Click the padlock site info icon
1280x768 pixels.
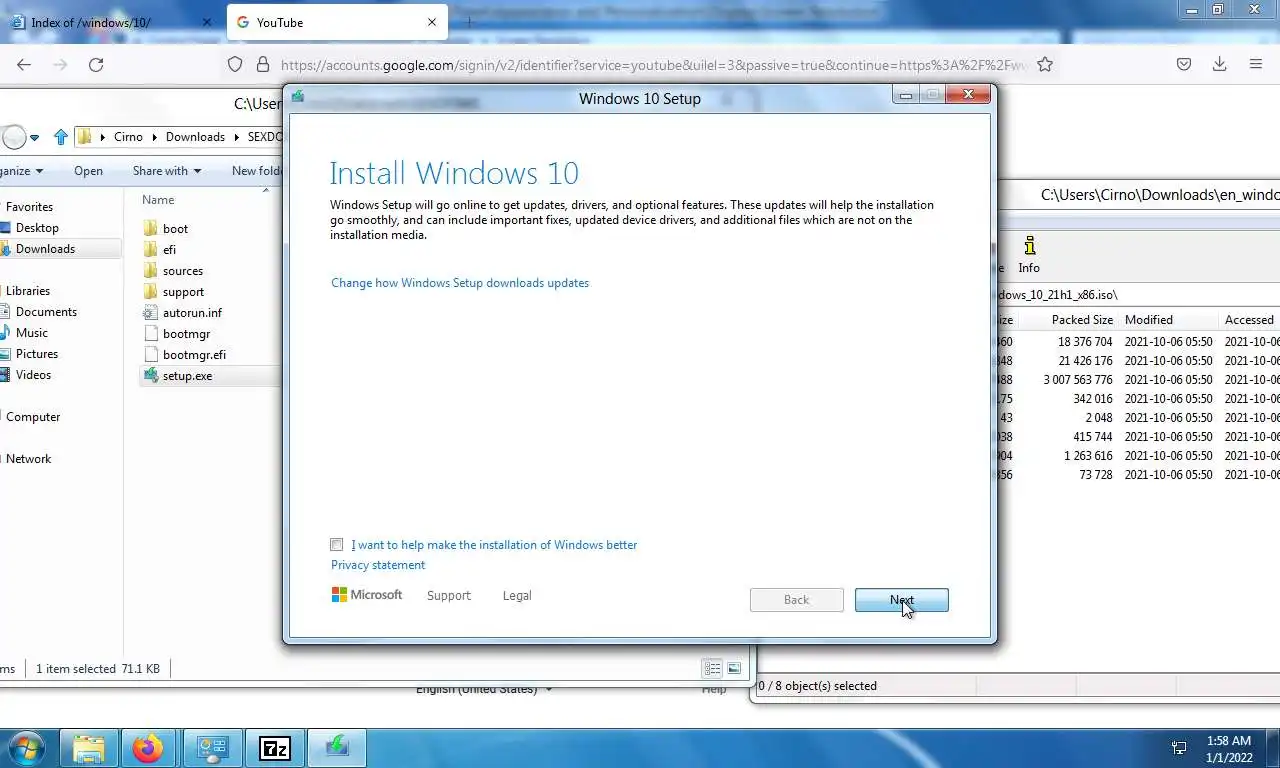(x=263, y=64)
